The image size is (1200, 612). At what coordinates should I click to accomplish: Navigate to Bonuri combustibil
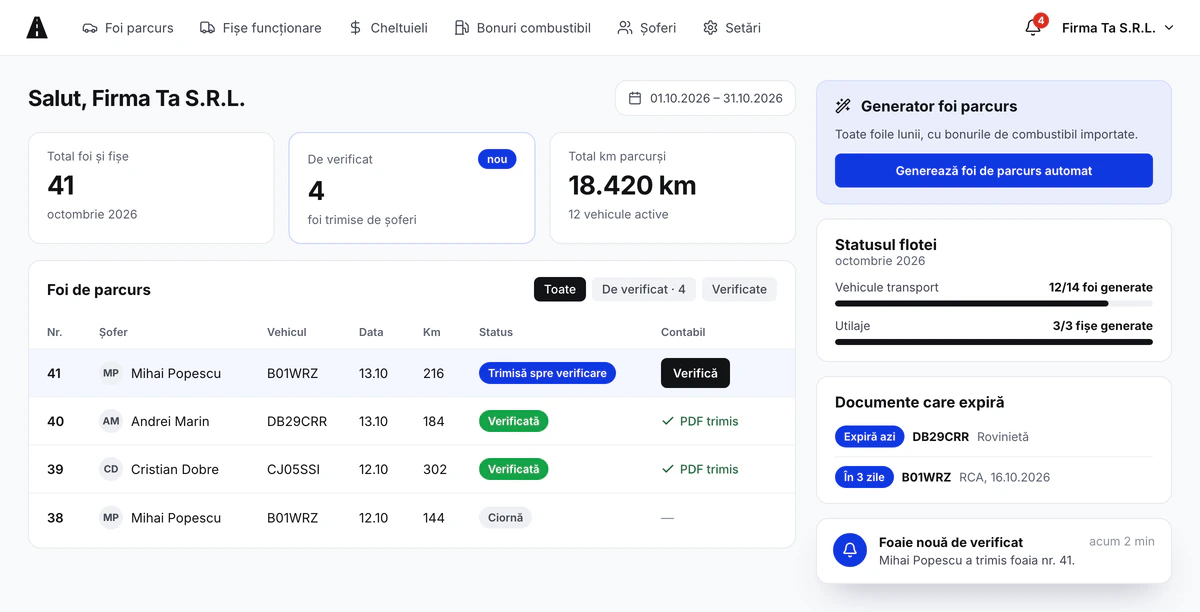522,28
